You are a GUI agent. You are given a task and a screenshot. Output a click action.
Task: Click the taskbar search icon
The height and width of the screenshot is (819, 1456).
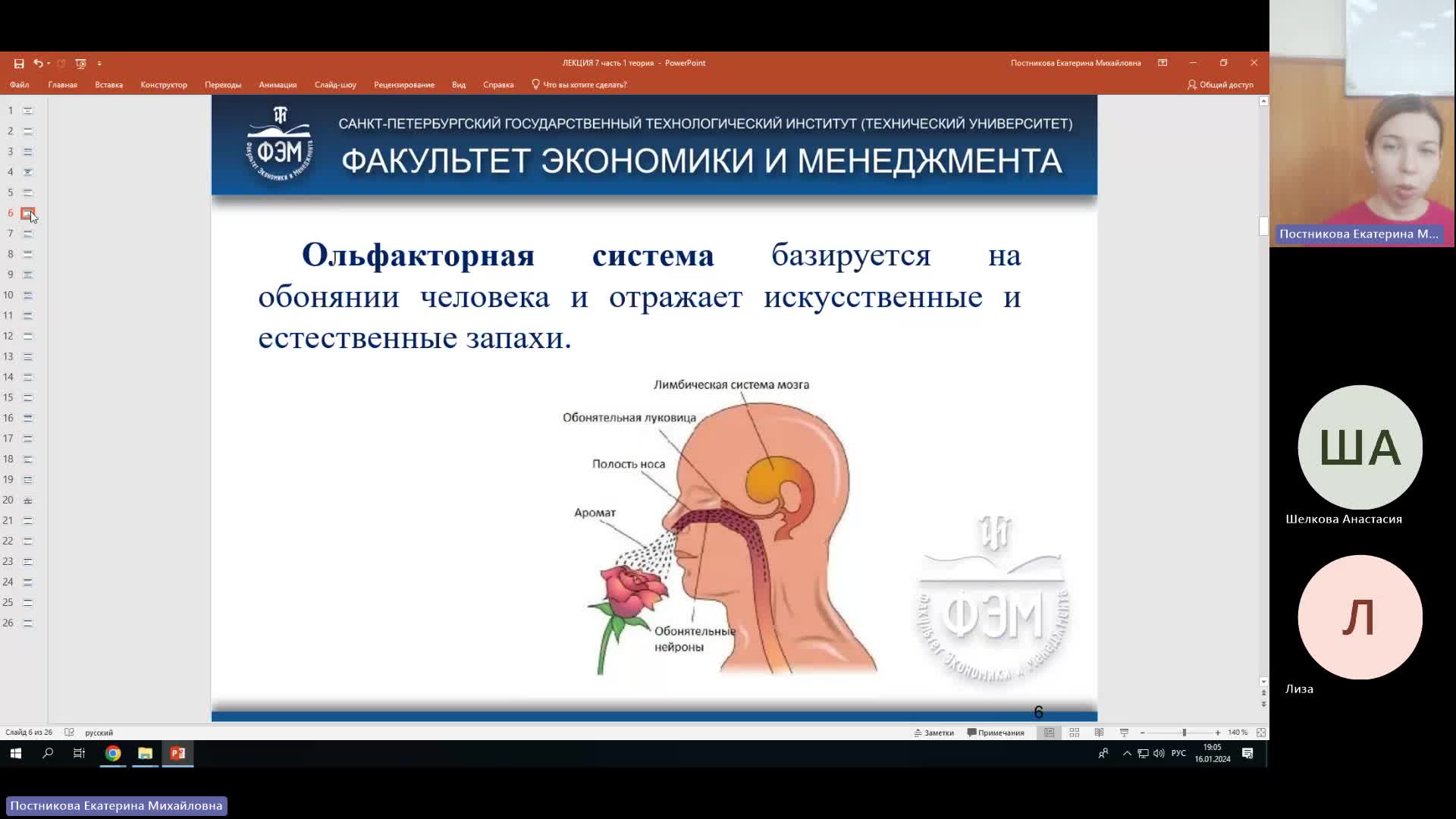click(x=48, y=754)
